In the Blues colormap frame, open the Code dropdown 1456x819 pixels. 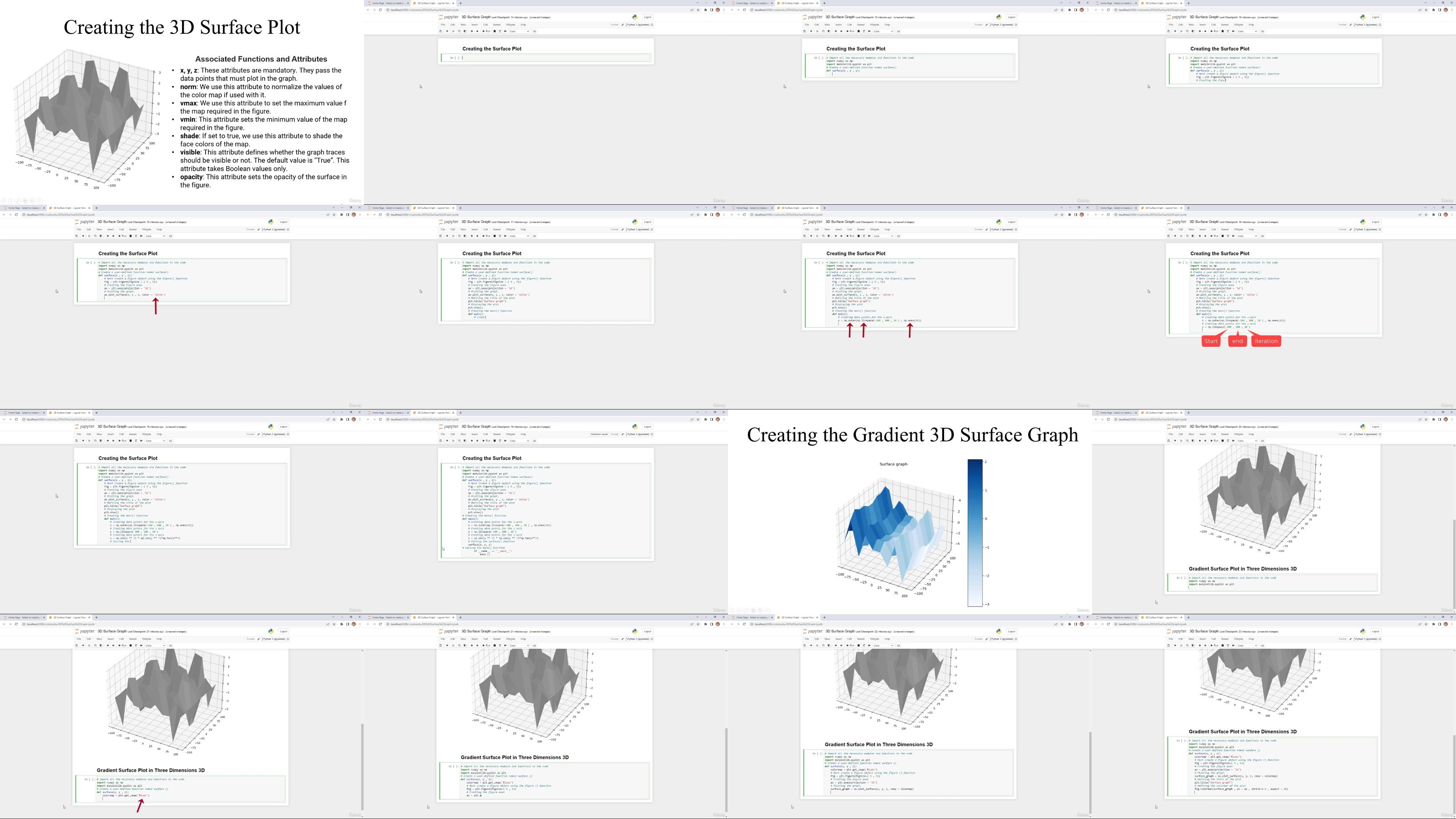156,646
